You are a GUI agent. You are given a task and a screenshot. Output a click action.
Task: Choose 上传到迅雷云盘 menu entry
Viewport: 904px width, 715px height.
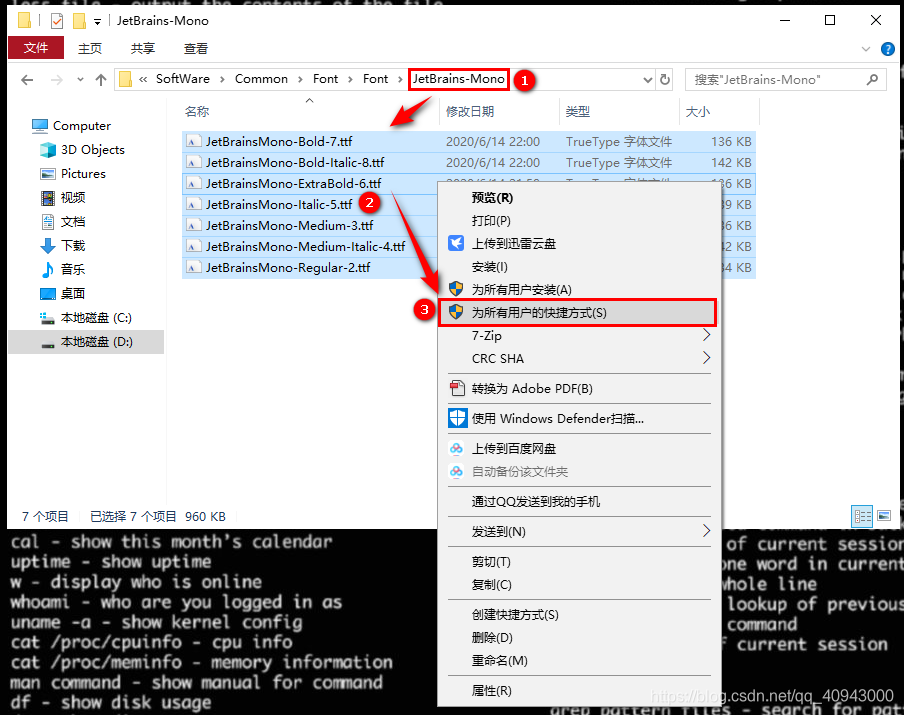[x=579, y=244]
